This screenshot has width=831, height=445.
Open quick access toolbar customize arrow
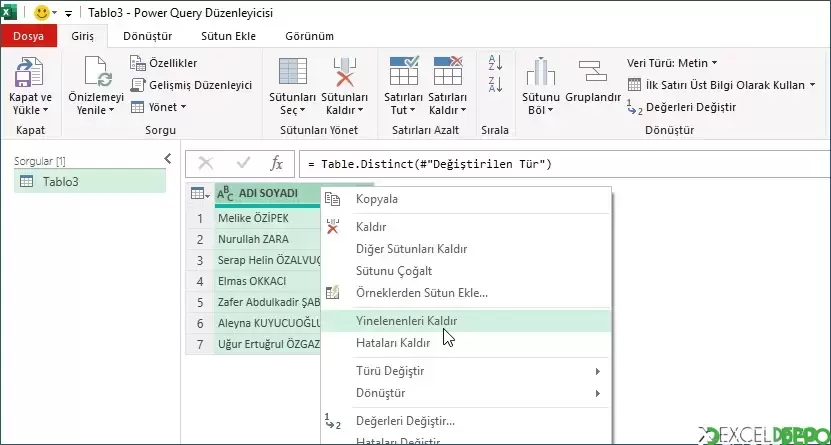[68, 14]
